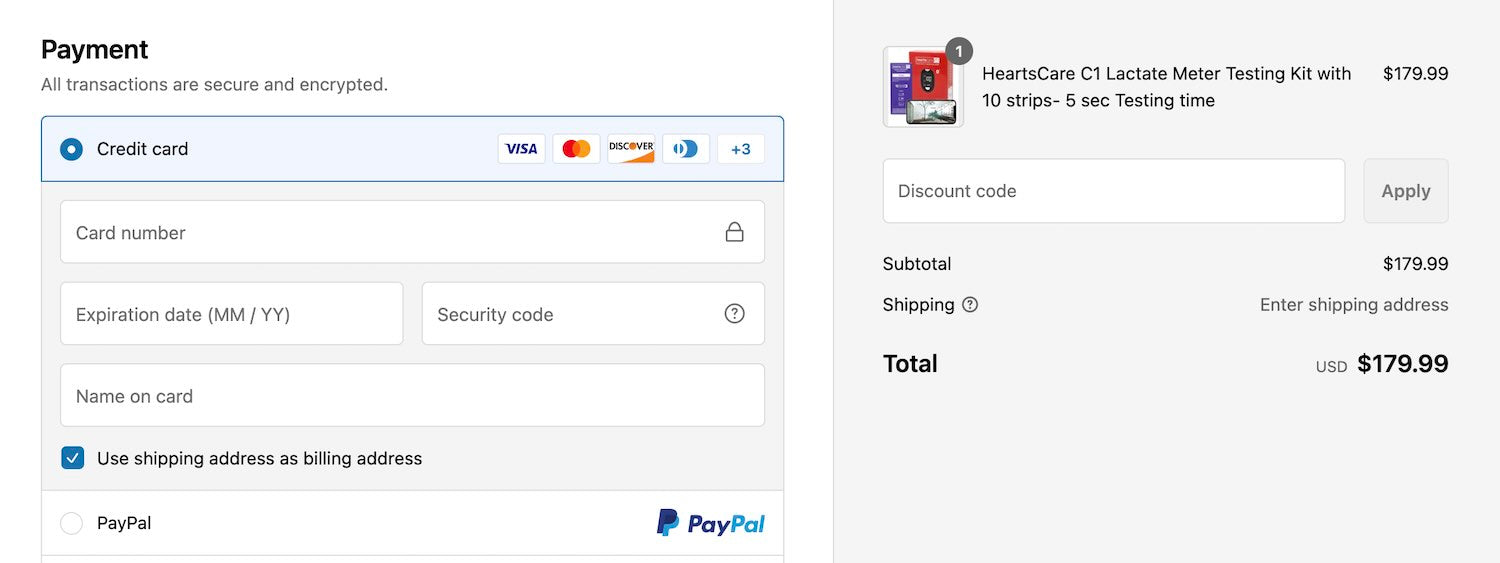Click the Diners Club card icon
This screenshot has width=1500, height=563.
point(686,149)
